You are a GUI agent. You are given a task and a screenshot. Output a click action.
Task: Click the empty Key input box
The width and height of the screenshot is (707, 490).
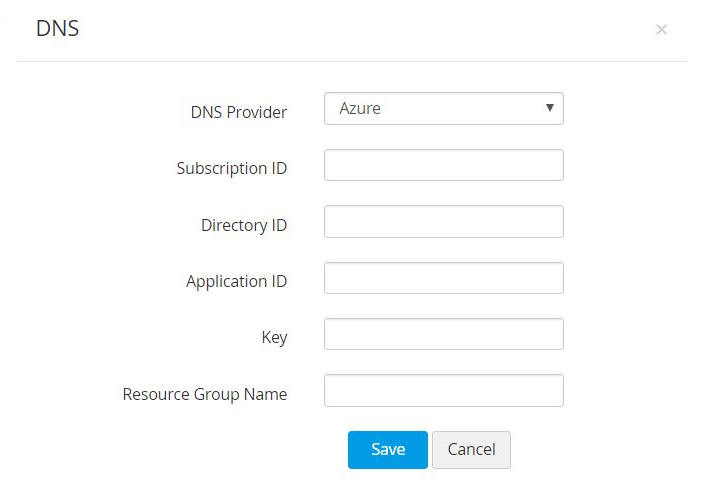(443, 334)
